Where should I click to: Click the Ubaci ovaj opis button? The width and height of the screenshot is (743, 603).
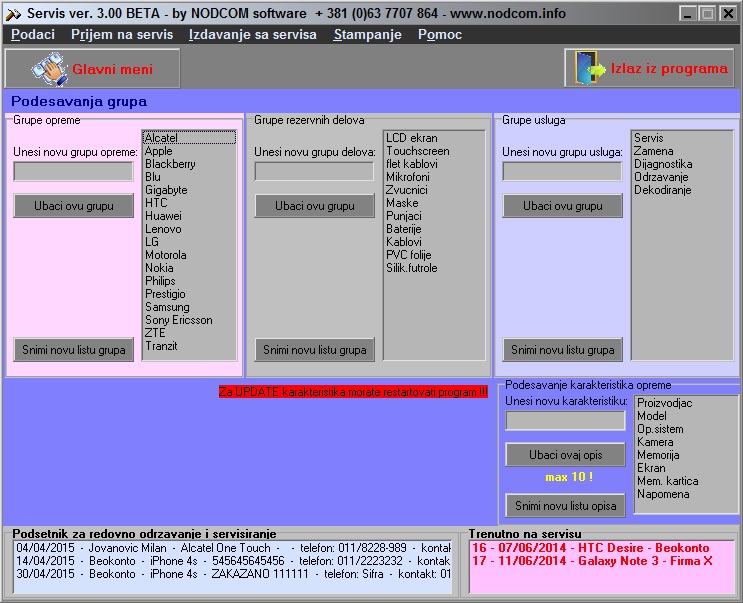click(x=565, y=455)
